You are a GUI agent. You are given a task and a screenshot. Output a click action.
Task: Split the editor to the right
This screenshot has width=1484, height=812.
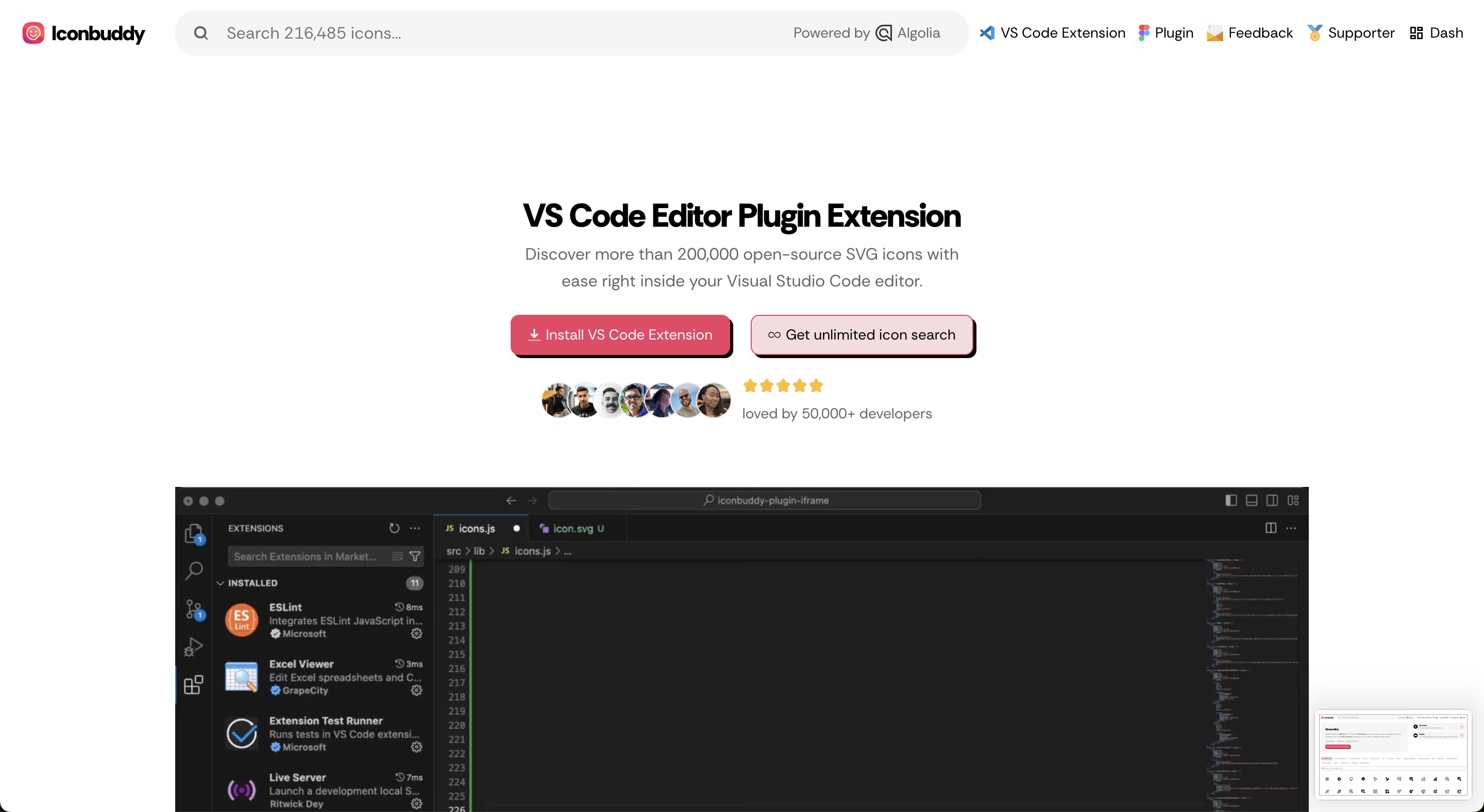click(x=1271, y=528)
